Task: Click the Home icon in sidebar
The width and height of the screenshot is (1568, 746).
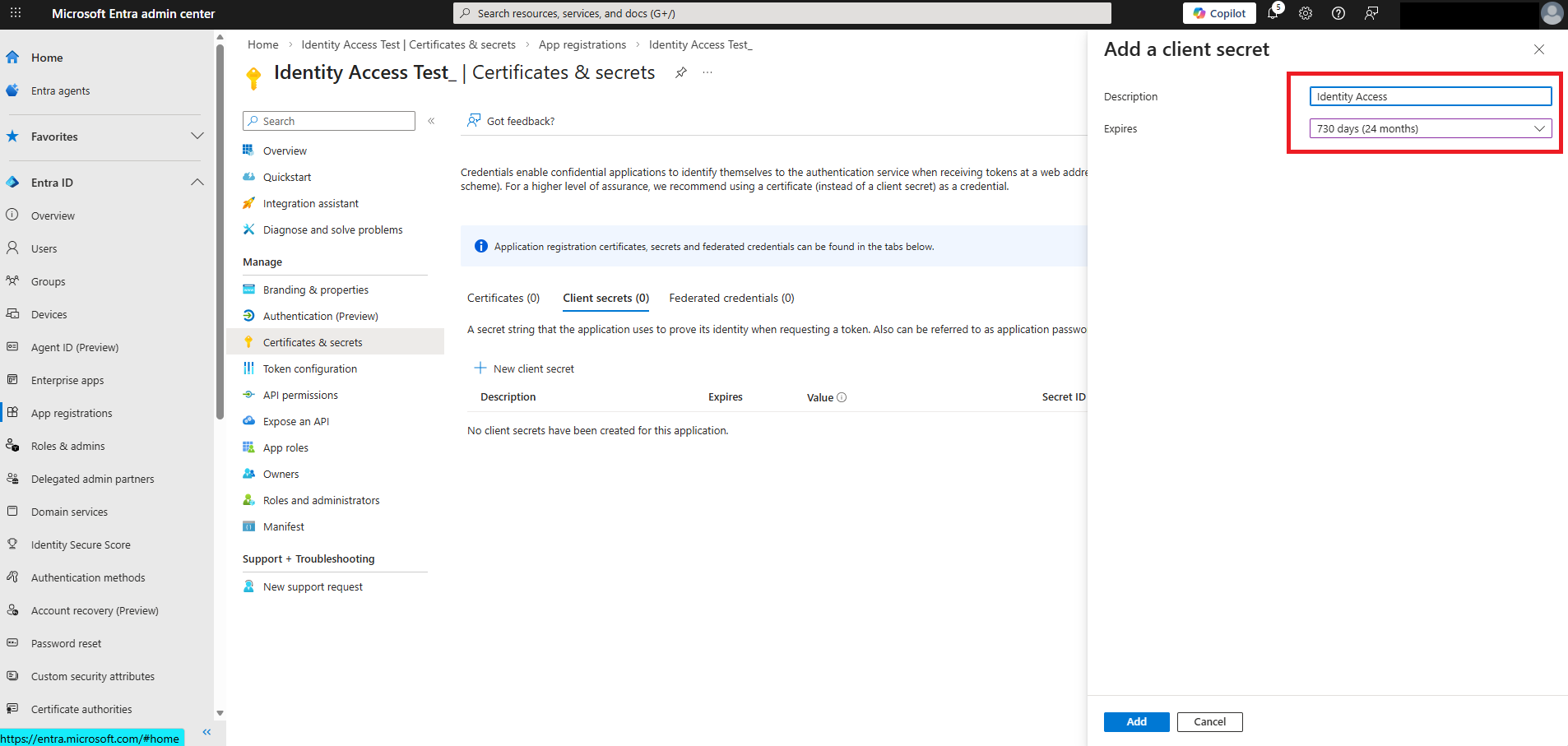Action: [x=12, y=58]
